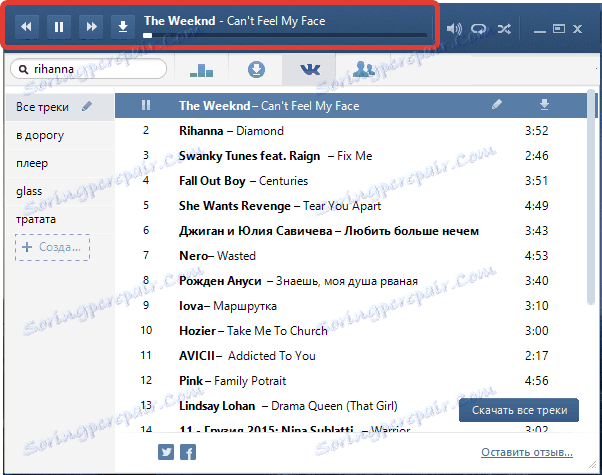Maximize the player window

click(559, 28)
